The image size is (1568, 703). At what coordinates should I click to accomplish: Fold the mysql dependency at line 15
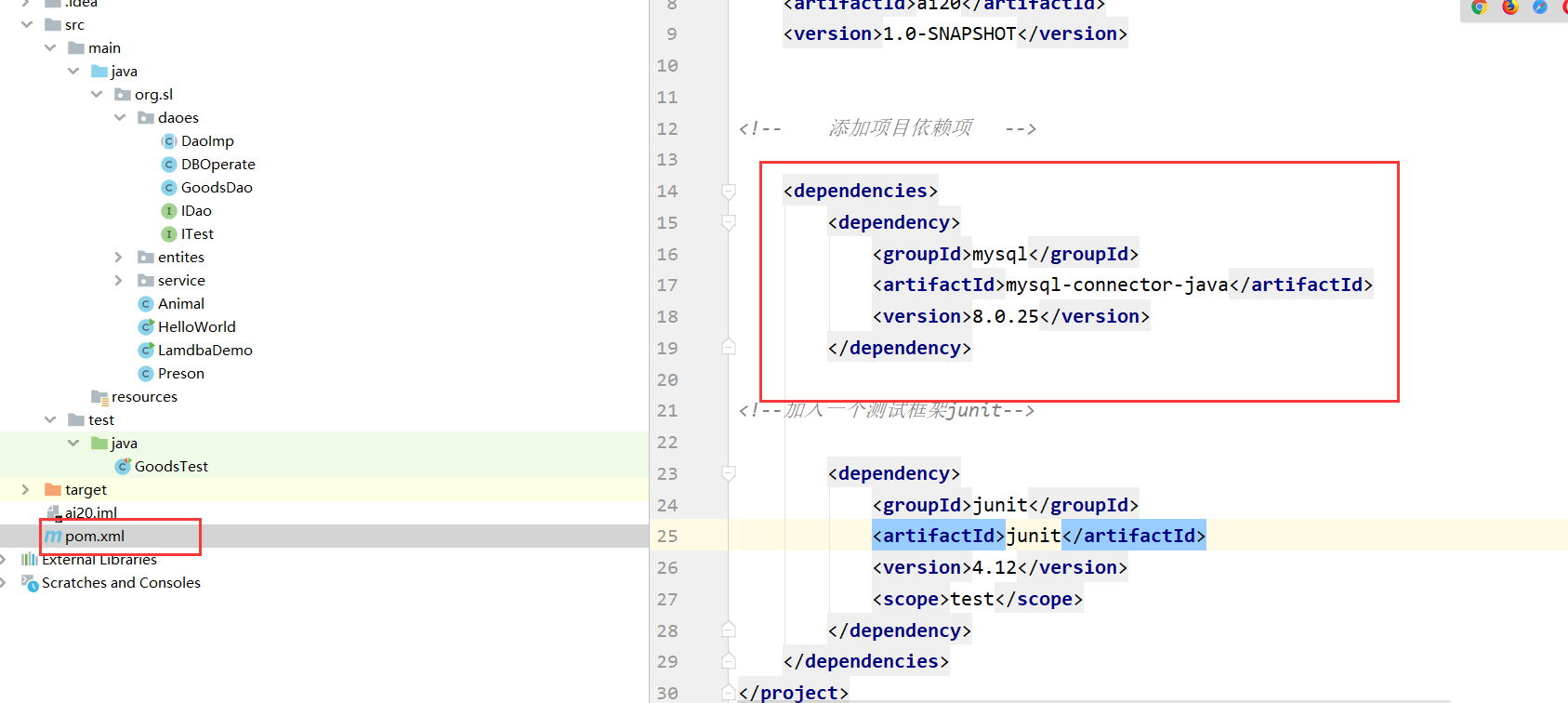tap(729, 223)
